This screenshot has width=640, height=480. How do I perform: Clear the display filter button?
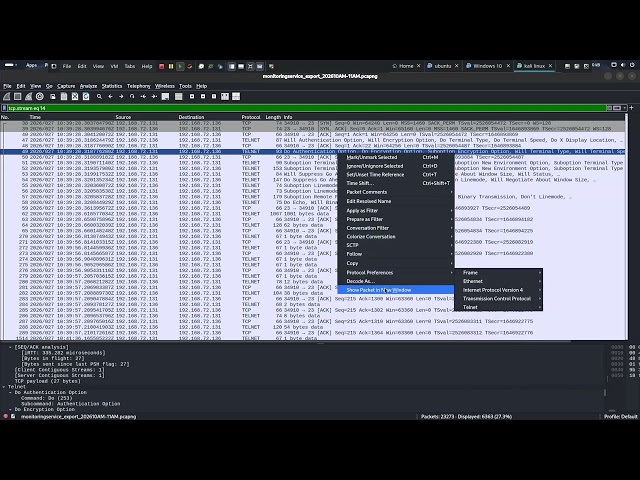pos(609,108)
